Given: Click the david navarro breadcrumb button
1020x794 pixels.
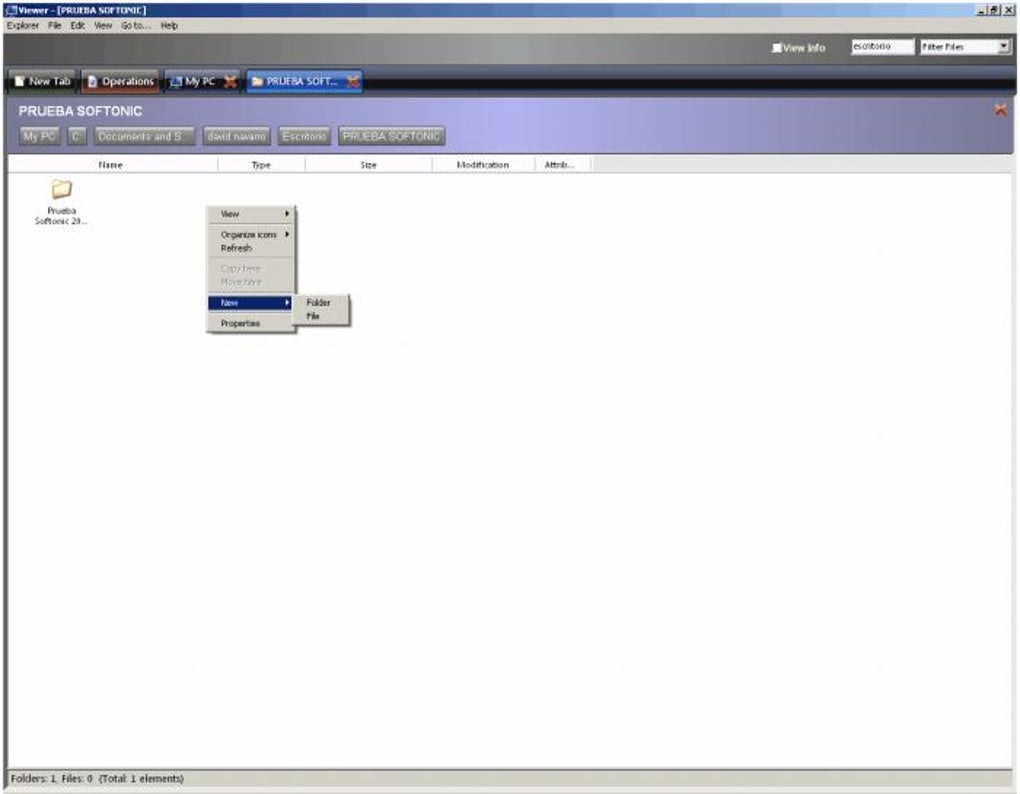Looking at the screenshot, I should pyautogui.click(x=236, y=135).
